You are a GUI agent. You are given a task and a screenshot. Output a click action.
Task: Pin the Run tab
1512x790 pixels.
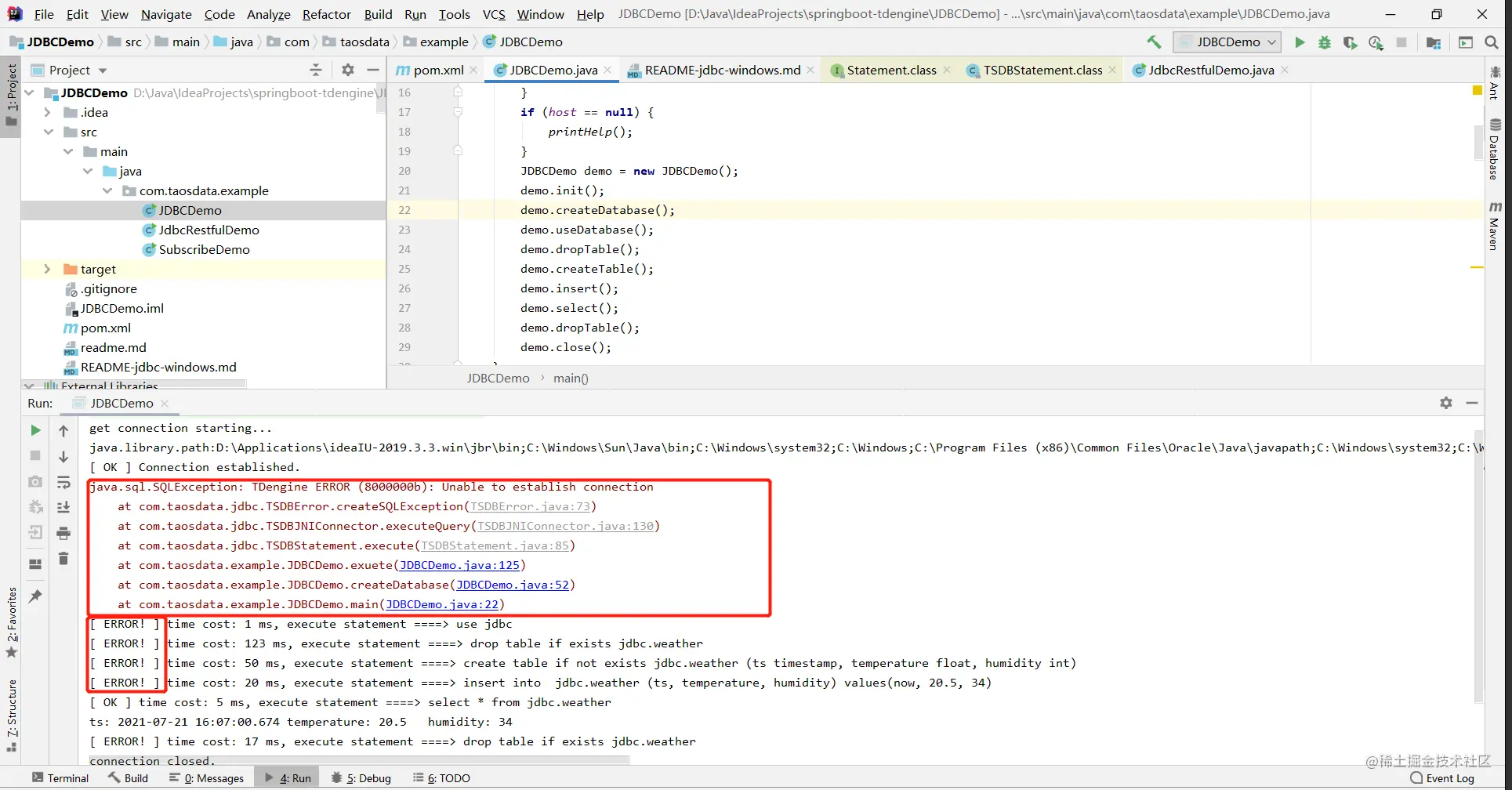tap(35, 596)
